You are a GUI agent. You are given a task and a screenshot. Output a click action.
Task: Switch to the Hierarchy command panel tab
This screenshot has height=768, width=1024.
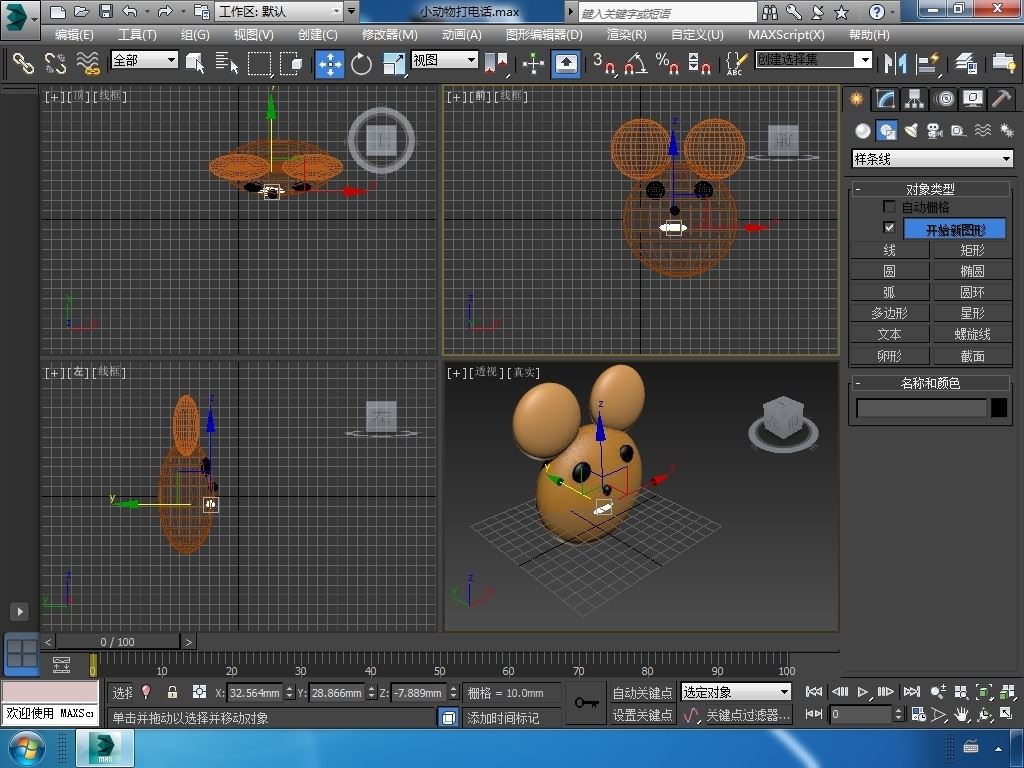tap(914, 99)
